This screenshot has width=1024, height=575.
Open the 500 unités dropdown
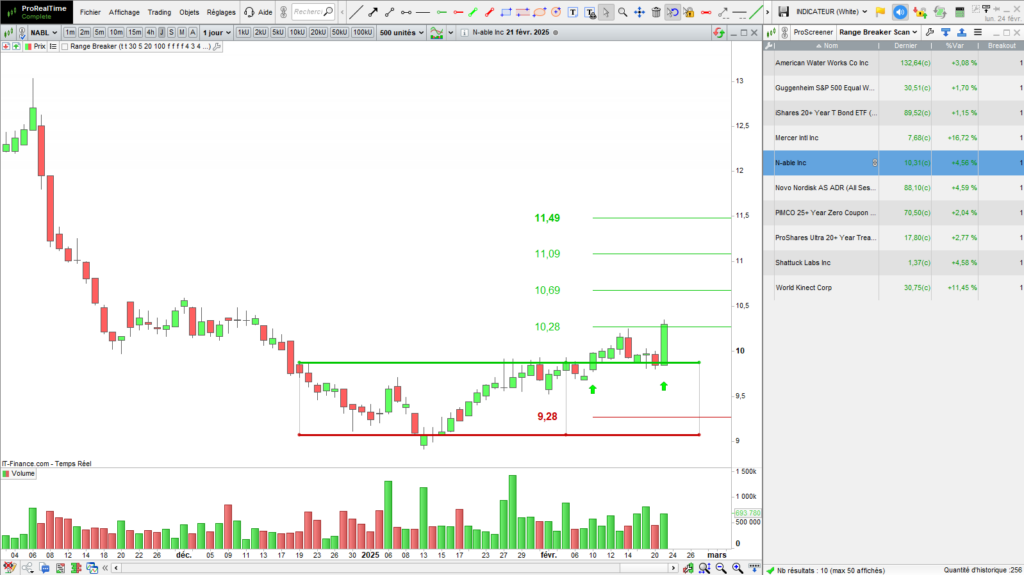(402, 32)
